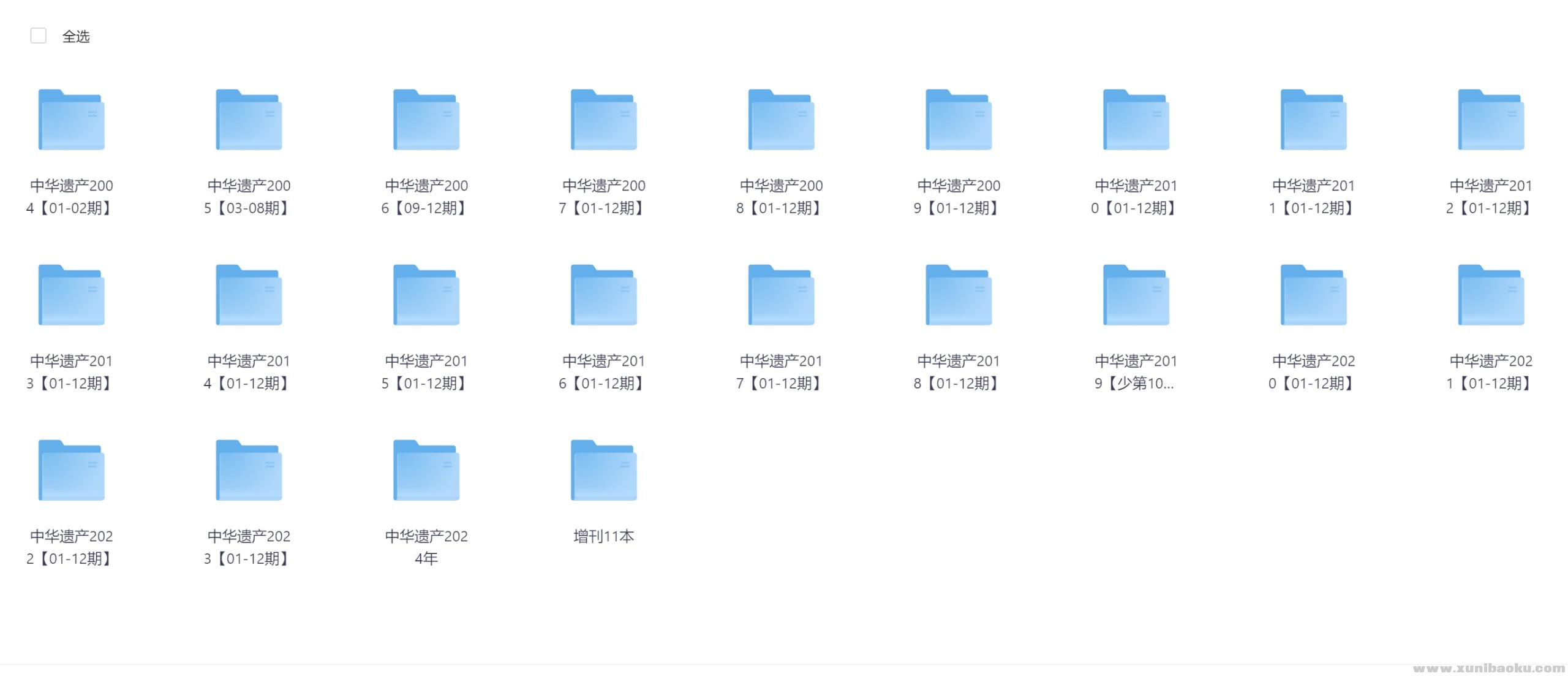This screenshot has height=676, width=1568.
Task: Open the 中华遗产2004【01-02期】 folder icon
Action: [x=71, y=120]
